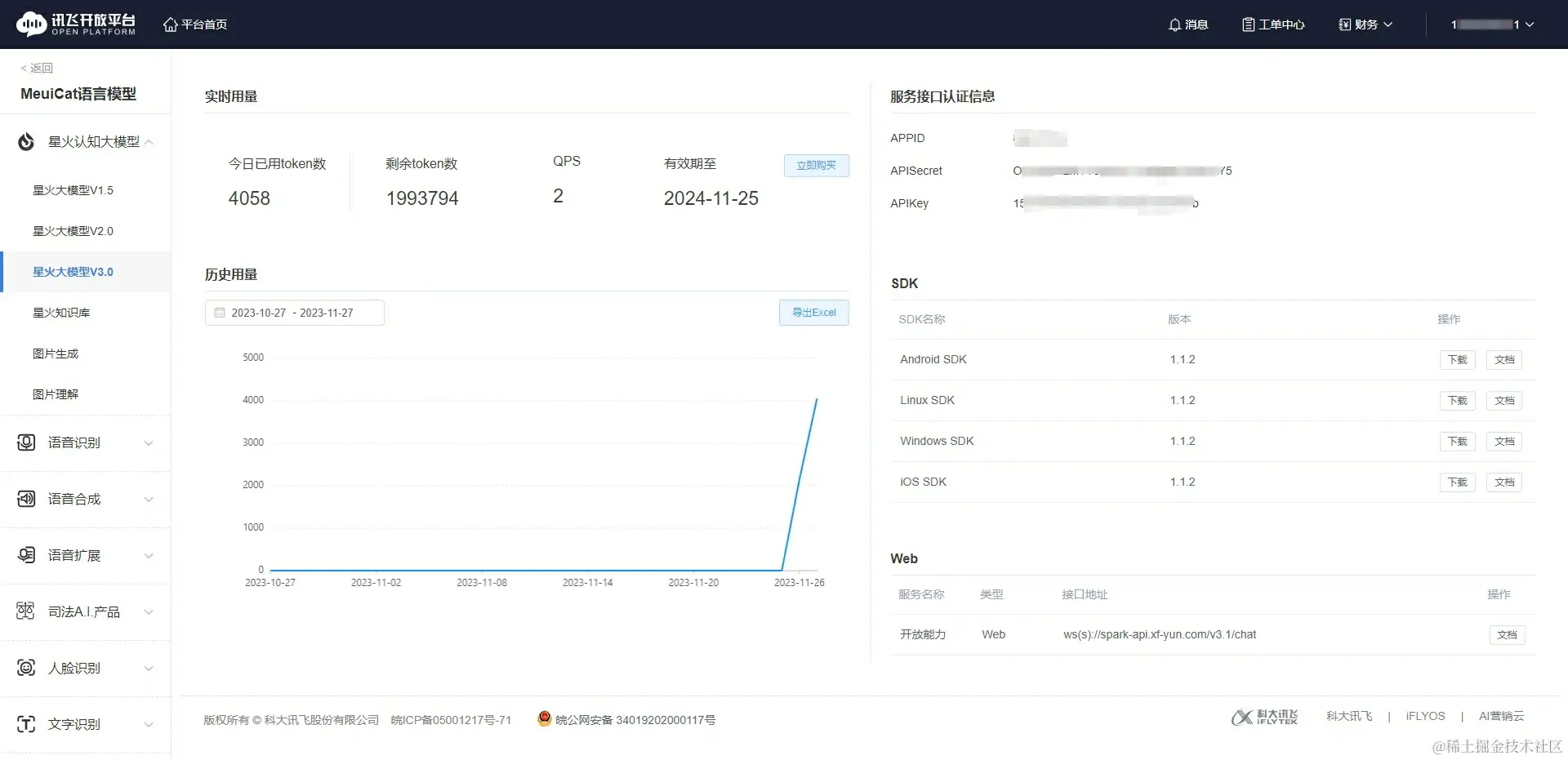Collapse the 星火认知大模型 section chevron
This screenshot has height=760, width=1568.
tap(149, 142)
